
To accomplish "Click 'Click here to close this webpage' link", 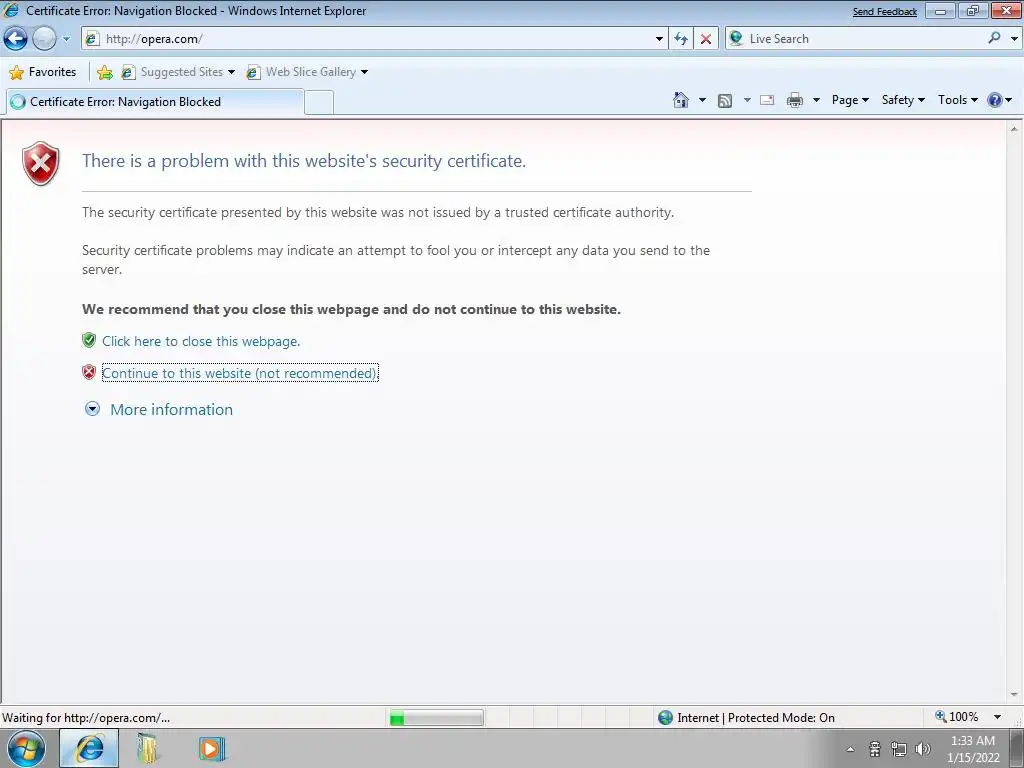I will tap(200, 342).
